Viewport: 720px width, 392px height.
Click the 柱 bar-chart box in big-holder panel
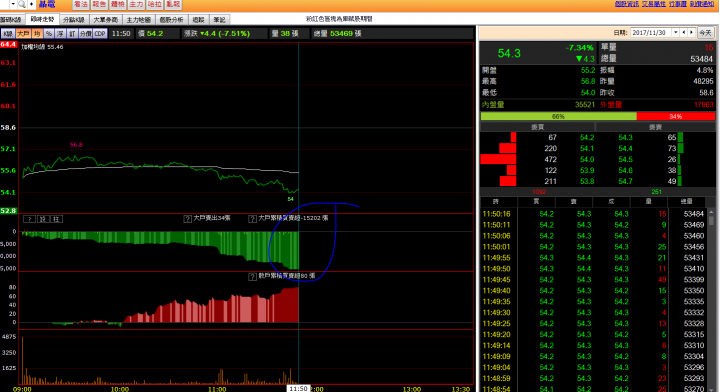pyautogui.click(x=56, y=219)
